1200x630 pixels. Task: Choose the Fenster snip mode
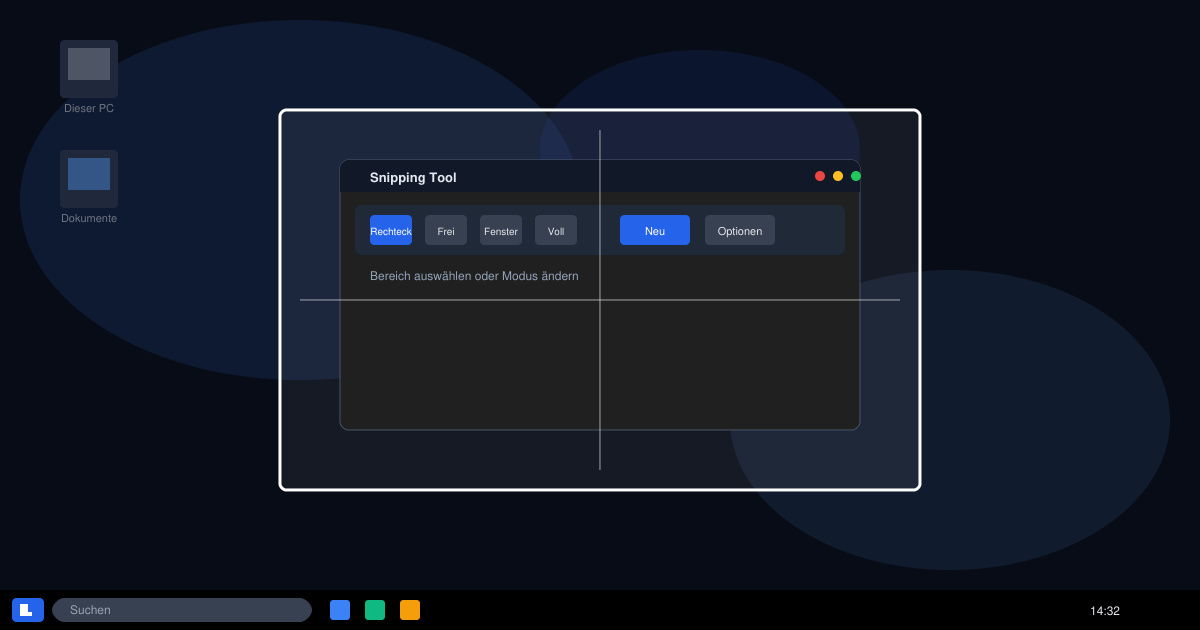point(501,230)
